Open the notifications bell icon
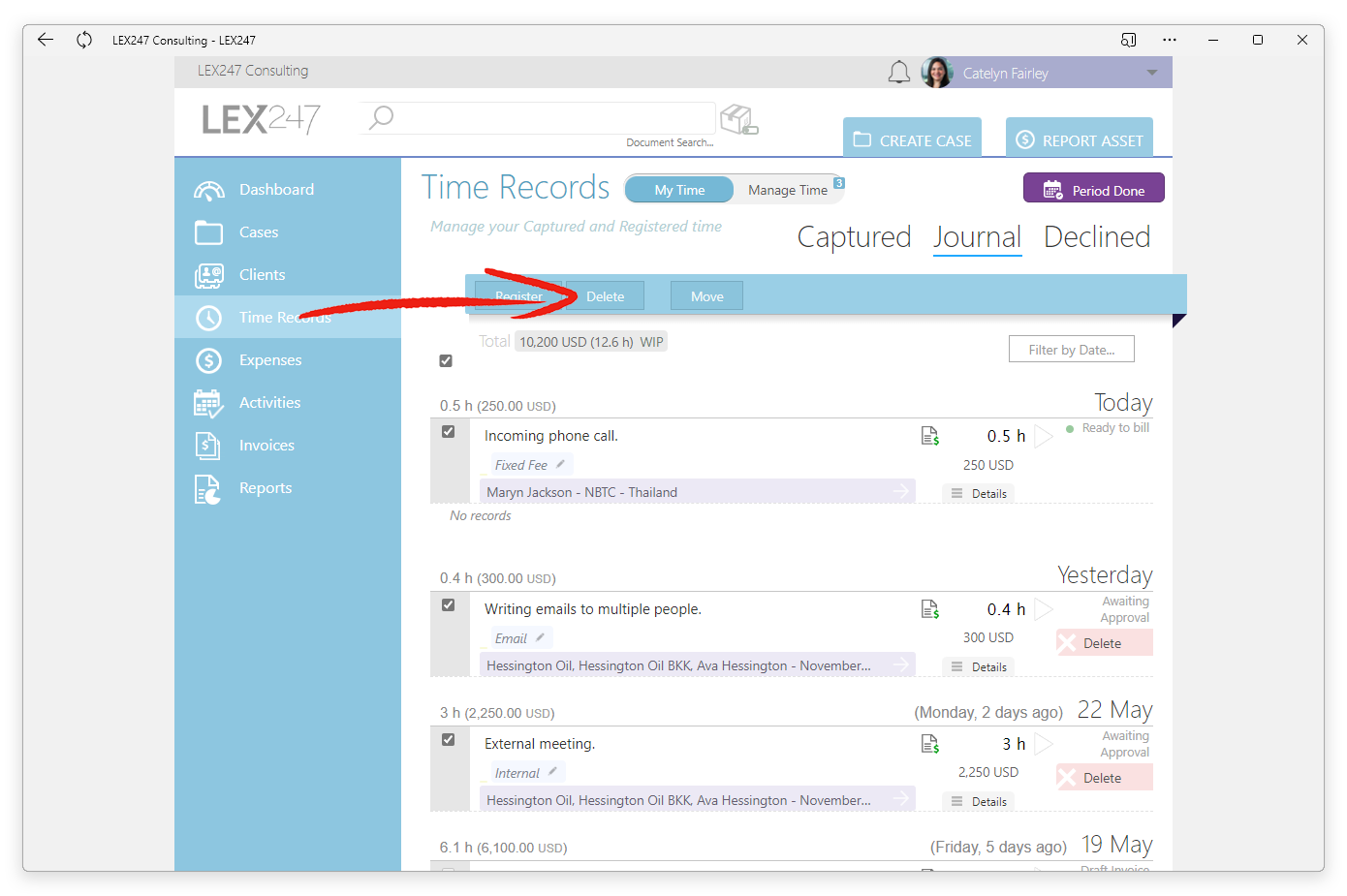The image size is (1347, 896). pos(899,73)
